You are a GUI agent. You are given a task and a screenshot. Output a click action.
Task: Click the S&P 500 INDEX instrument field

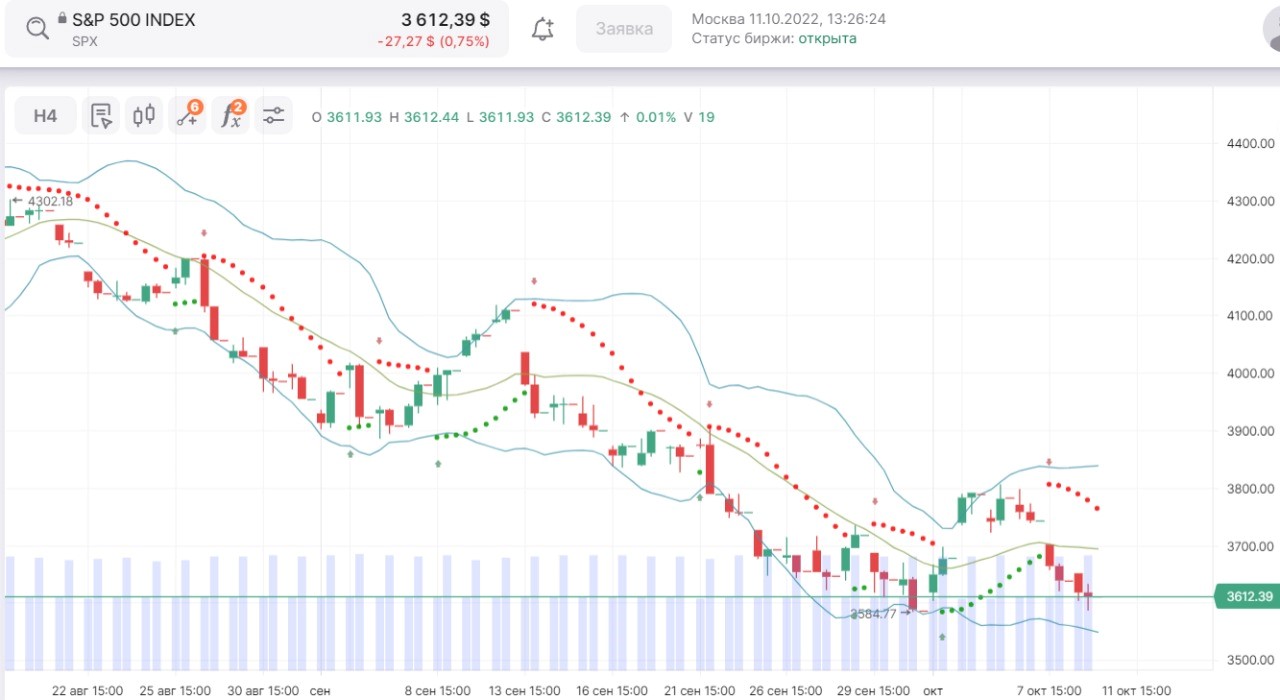pos(134,20)
